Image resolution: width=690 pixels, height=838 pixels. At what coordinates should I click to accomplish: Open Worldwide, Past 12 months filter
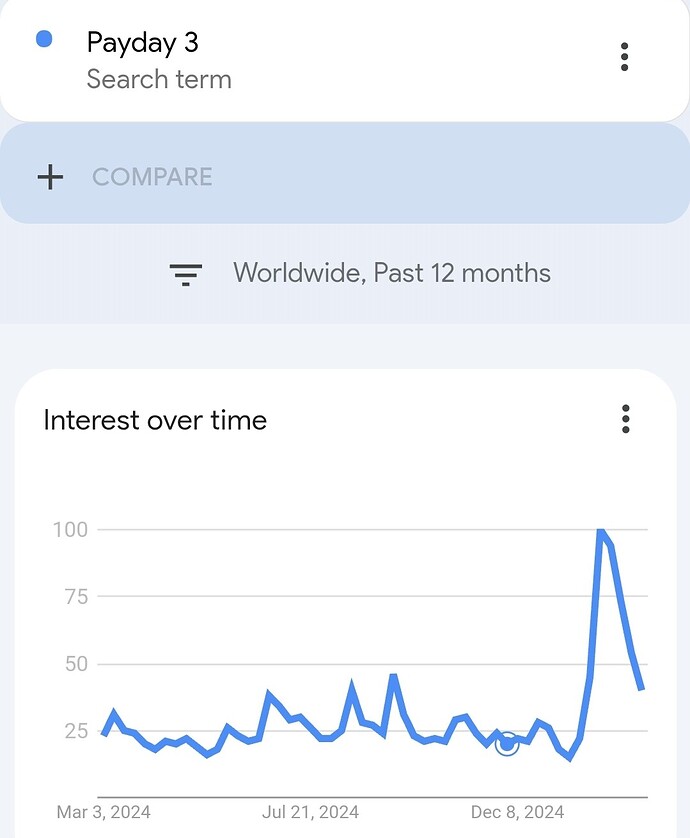(x=391, y=273)
